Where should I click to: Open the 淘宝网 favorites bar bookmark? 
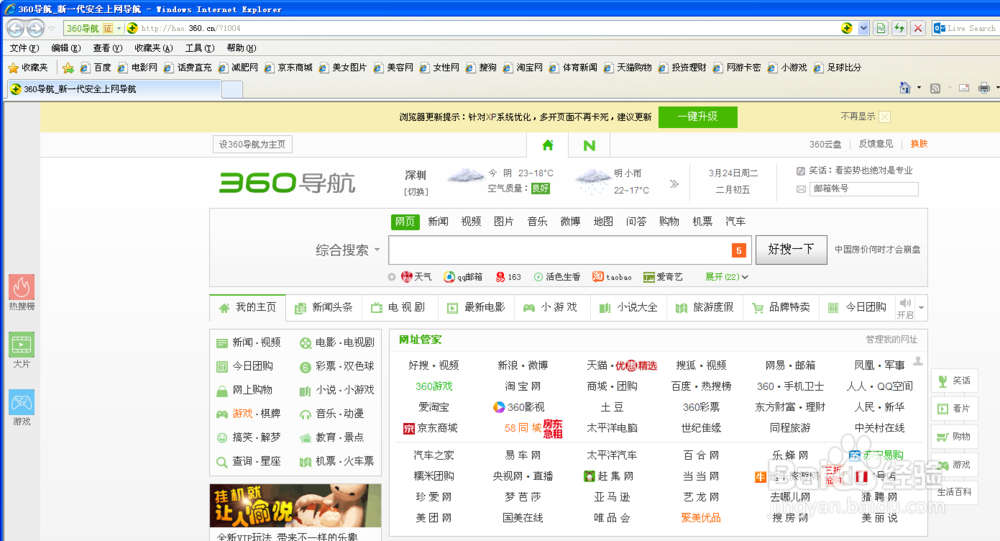coord(523,68)
